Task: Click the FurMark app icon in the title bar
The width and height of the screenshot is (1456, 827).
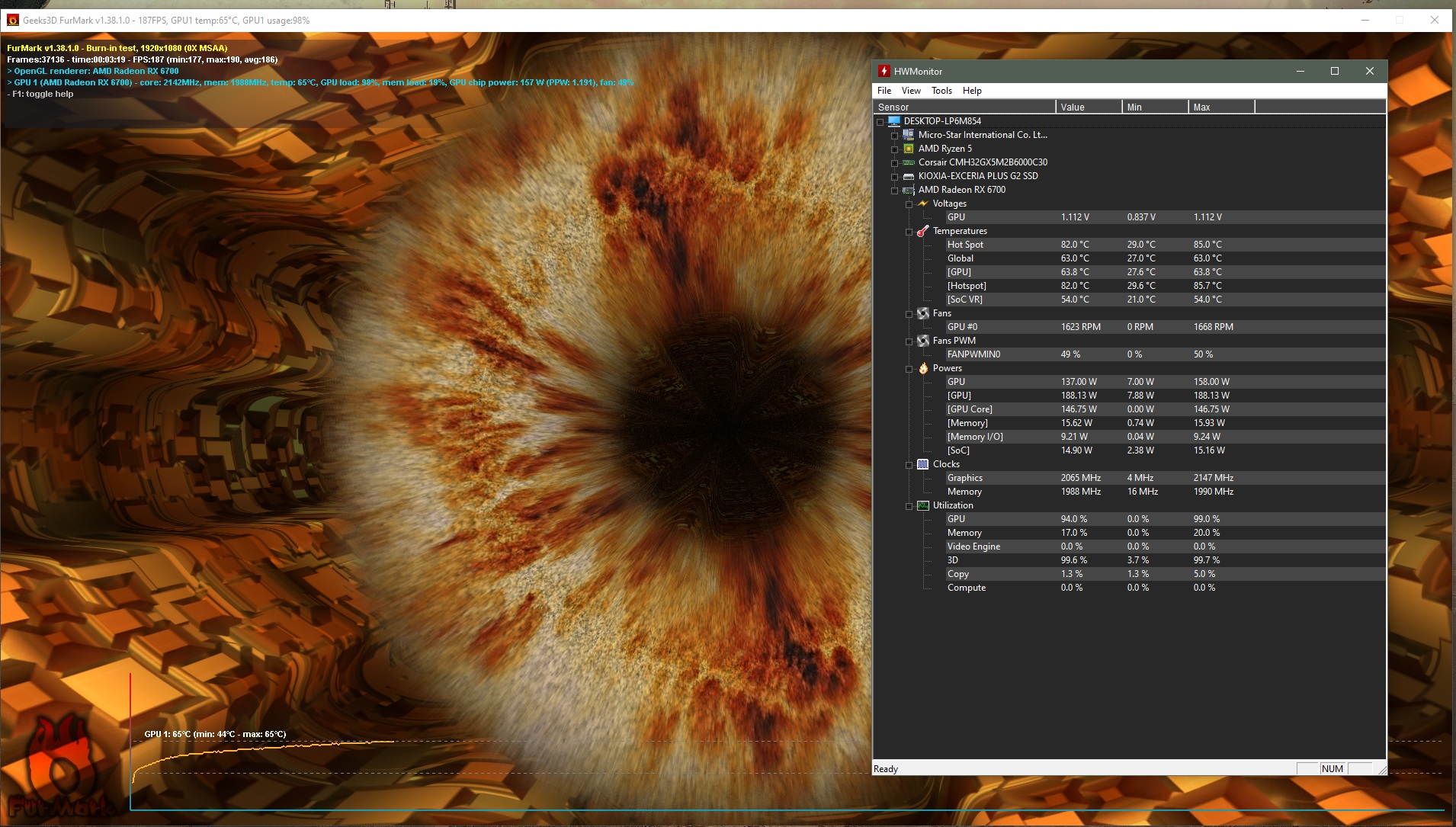Action: (x=12, y=21)
